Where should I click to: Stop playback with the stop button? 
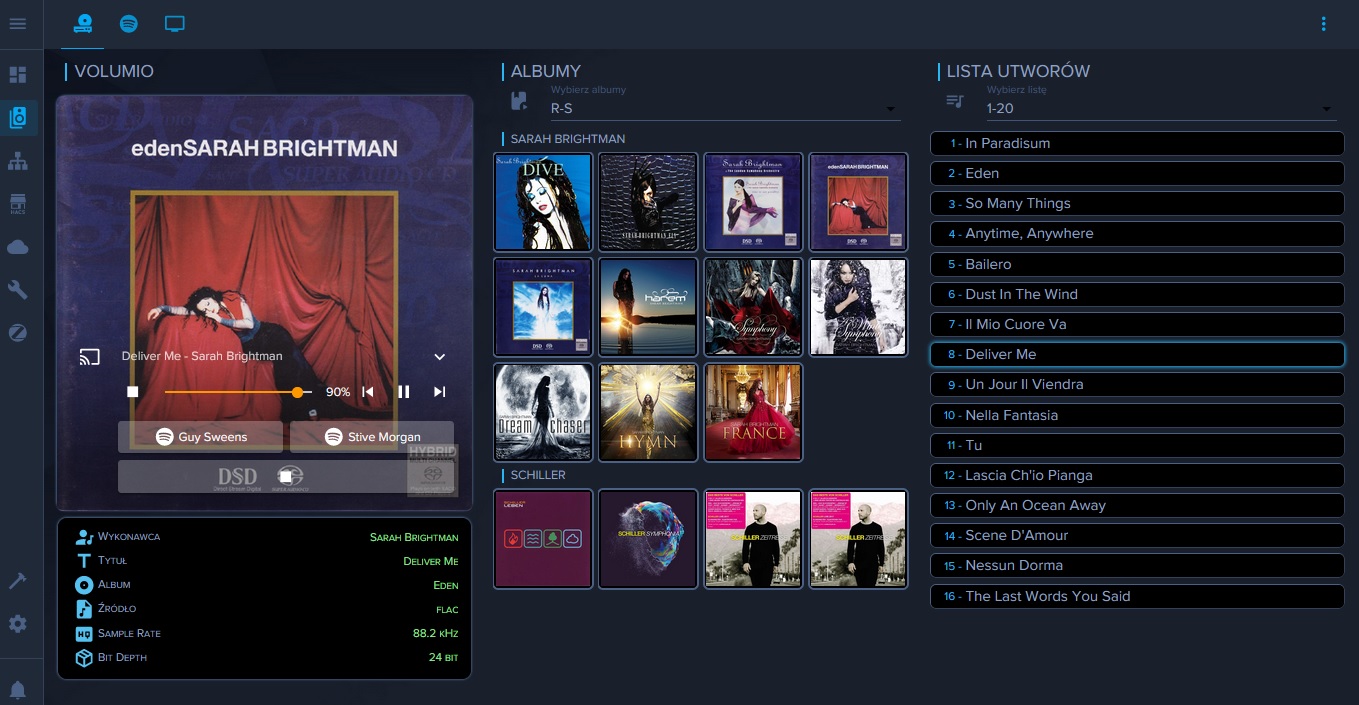[x=132, y=392]
